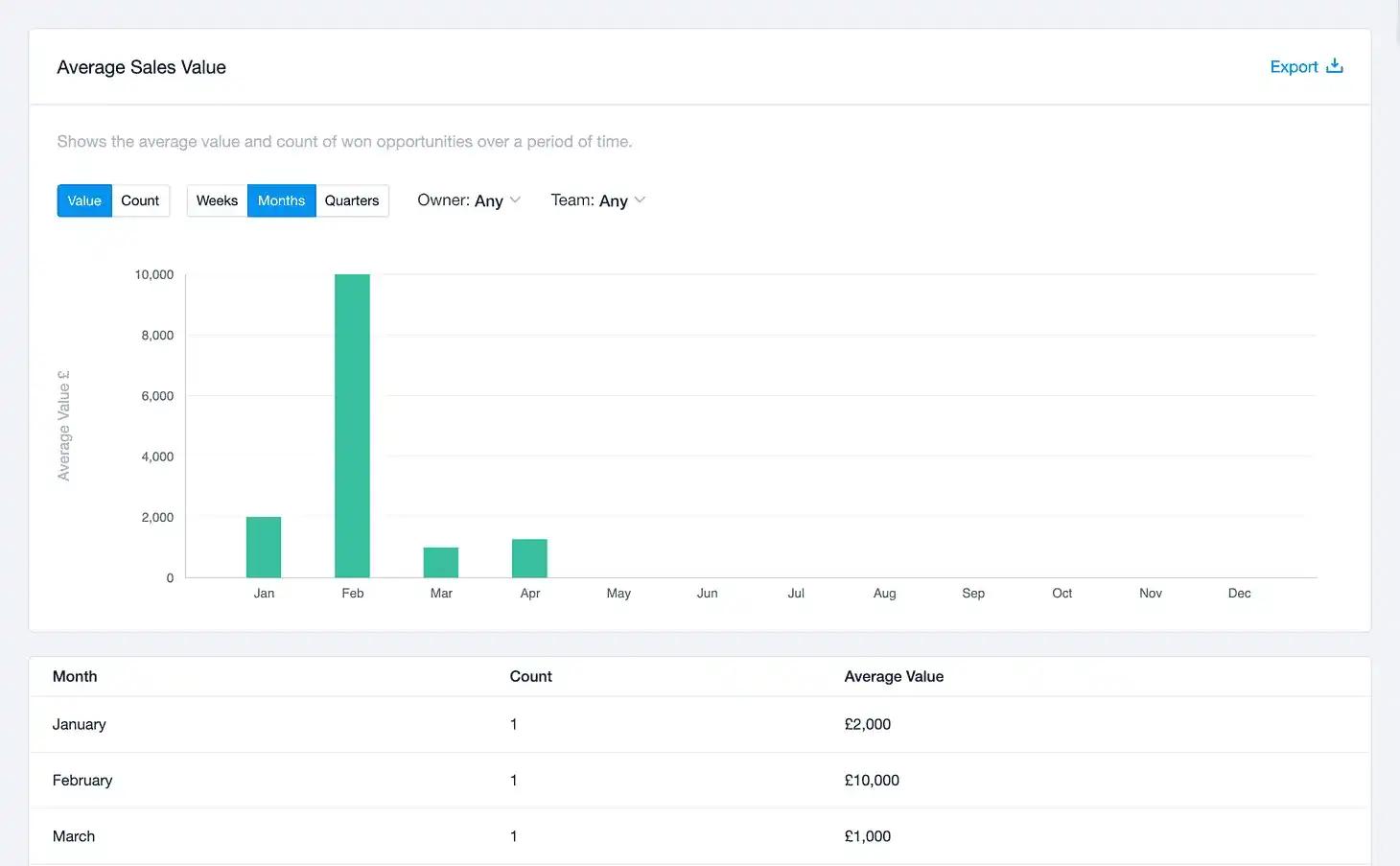1400x866 pixels.
Task: Click the Dec axis label
Action: [1239, 593]
